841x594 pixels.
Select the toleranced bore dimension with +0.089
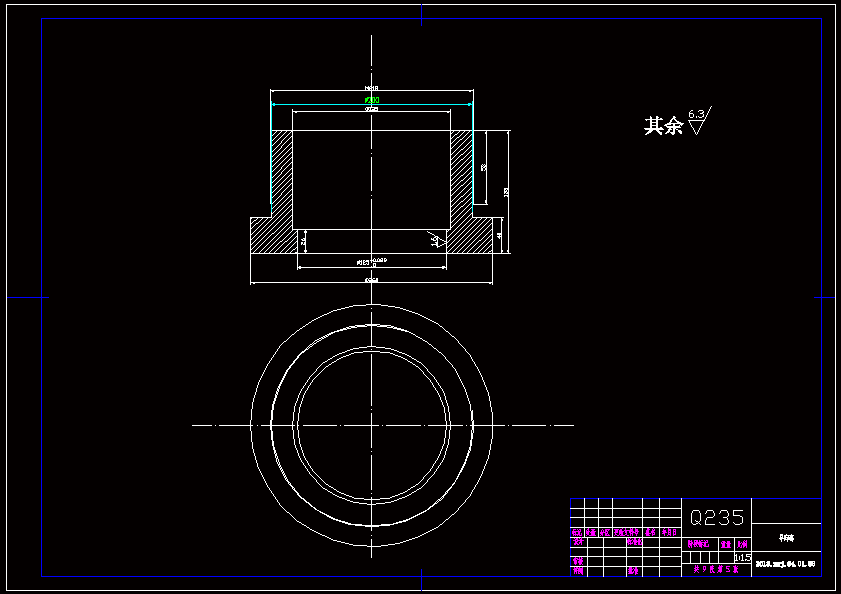pos(372,262)
